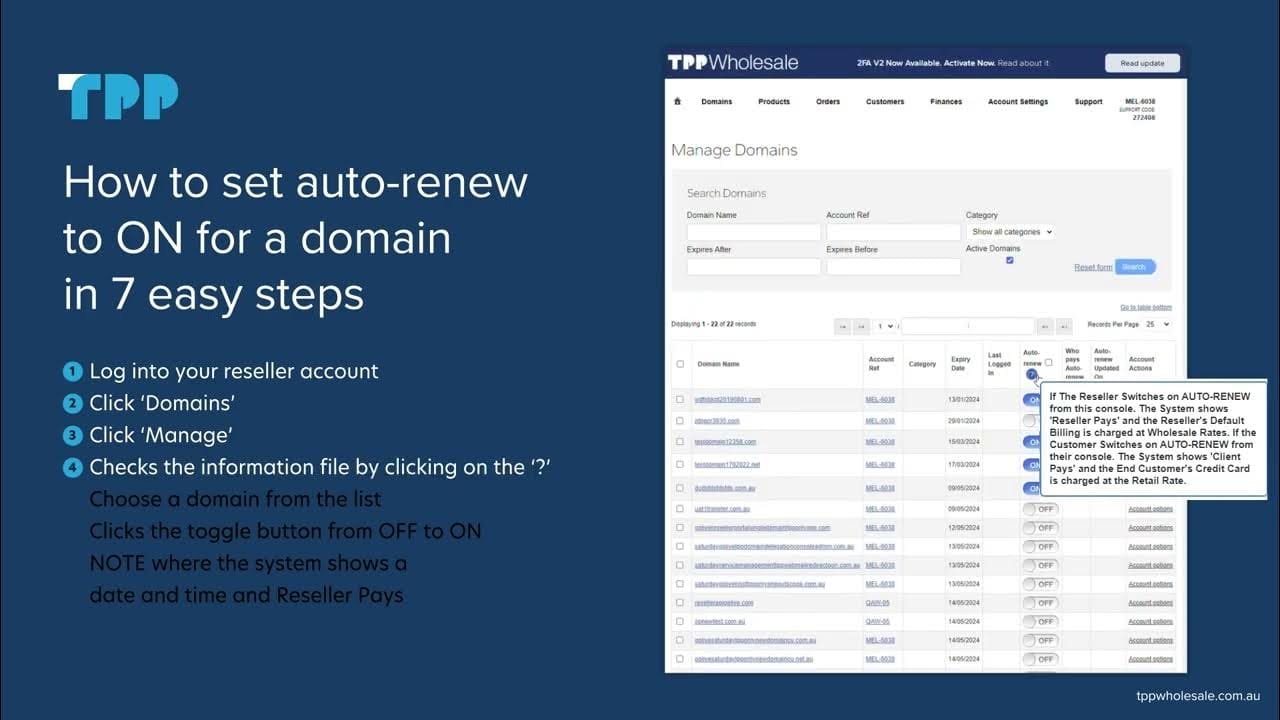Go to previous page pagination arrow

[x=861, y=326]
